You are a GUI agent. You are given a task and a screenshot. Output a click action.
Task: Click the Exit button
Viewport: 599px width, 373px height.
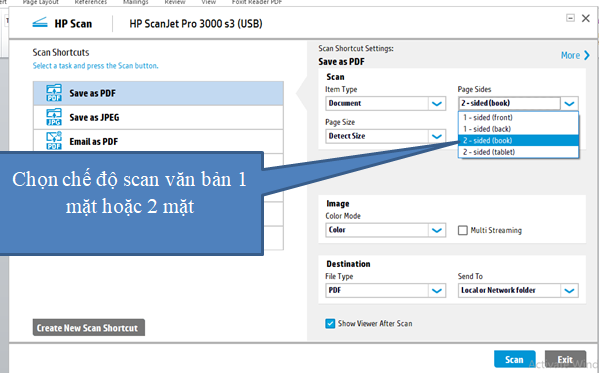(x=565, y=359)
